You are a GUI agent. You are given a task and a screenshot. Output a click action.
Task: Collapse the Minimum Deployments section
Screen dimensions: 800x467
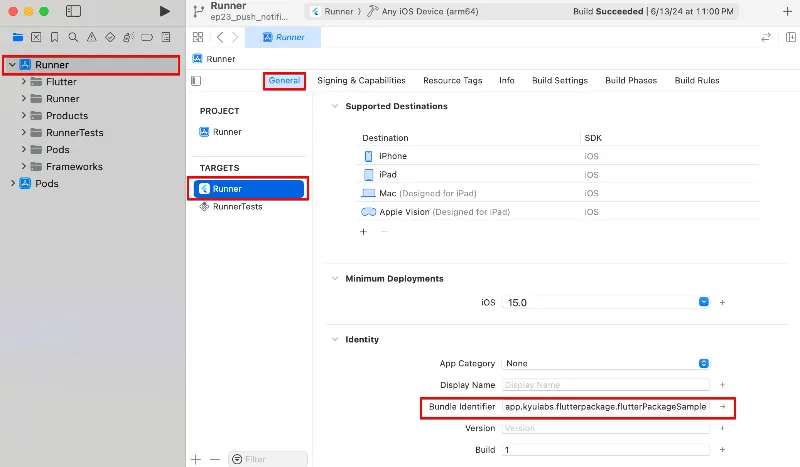click(x=335, y=279)
